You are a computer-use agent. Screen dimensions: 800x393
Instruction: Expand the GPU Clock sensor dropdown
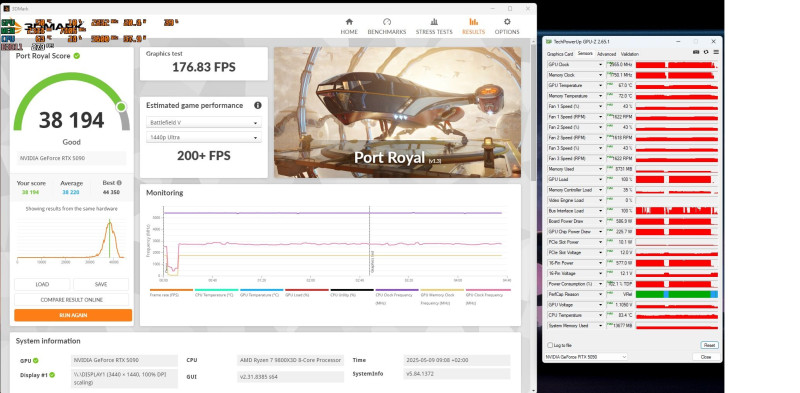pyautogui.click(x=601, y=65)
